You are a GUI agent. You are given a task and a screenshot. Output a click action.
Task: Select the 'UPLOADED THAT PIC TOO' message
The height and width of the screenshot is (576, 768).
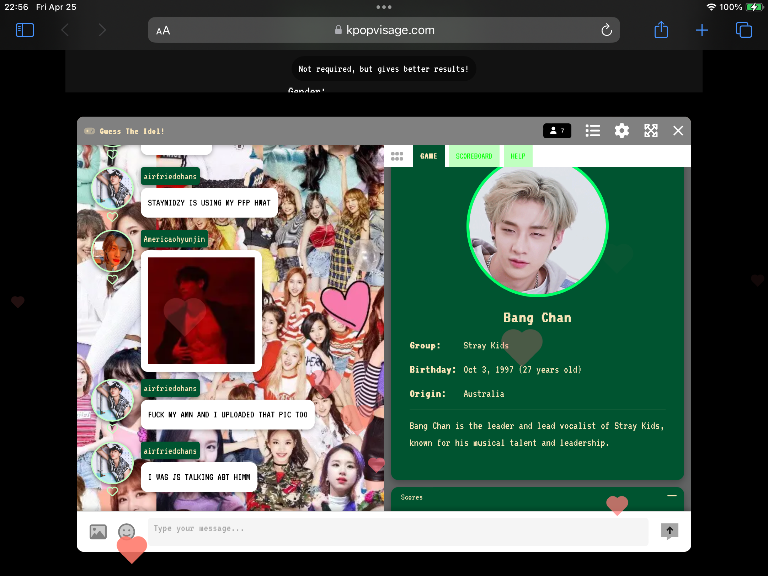(x=228, y=415)
